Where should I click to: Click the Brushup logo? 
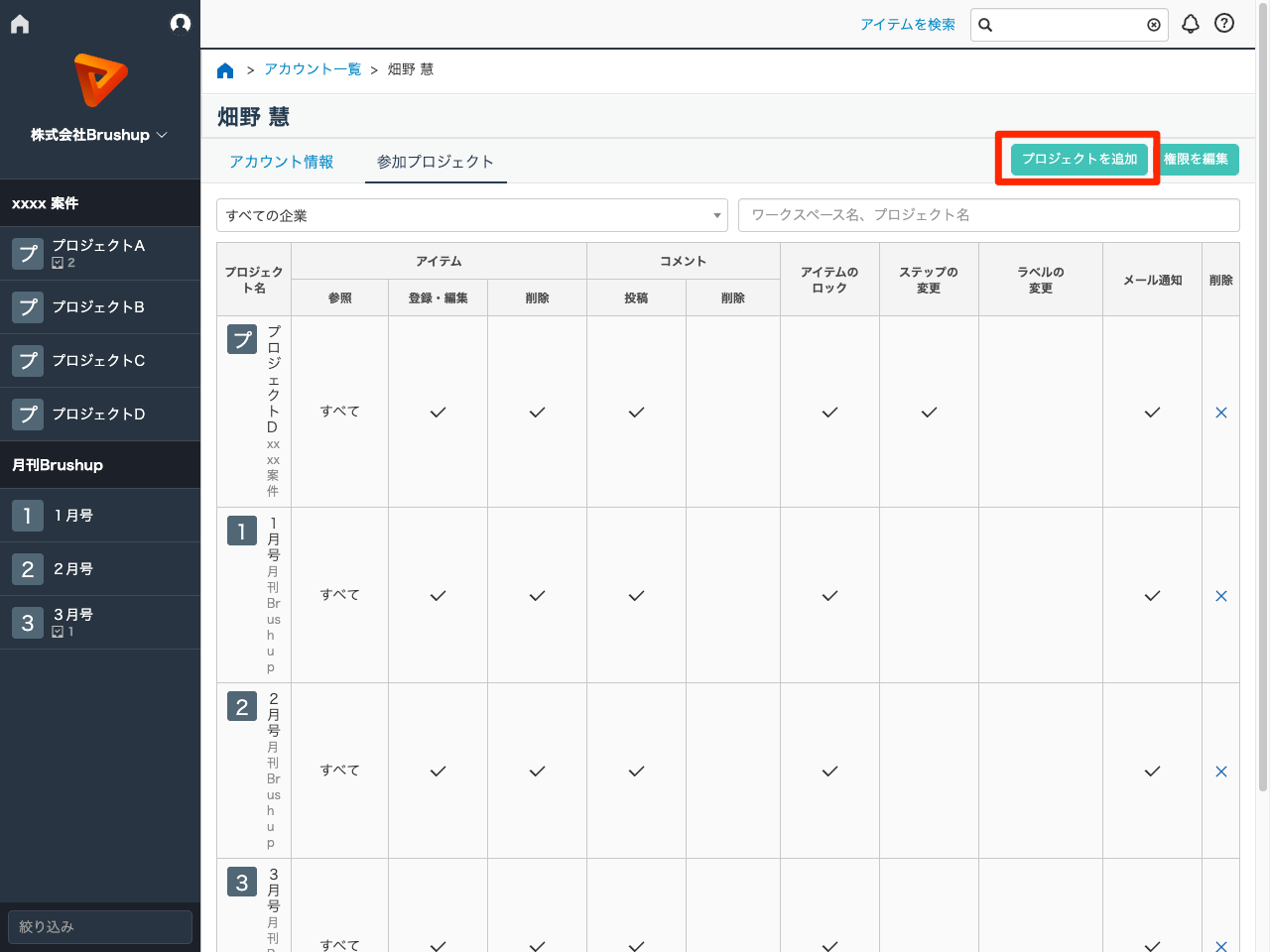[100, 80]
